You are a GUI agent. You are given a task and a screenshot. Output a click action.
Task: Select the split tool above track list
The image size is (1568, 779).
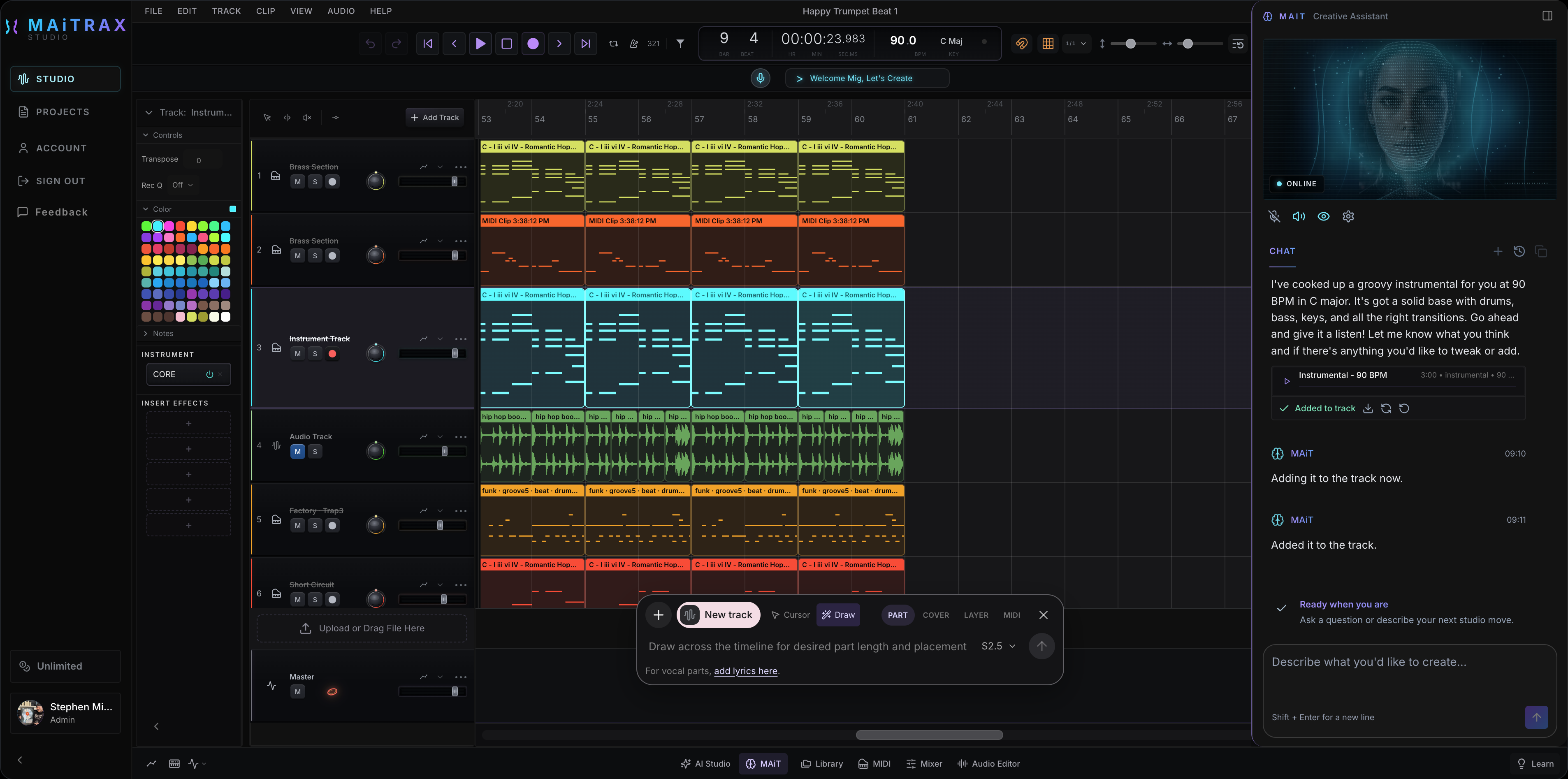tap(287, 118)
